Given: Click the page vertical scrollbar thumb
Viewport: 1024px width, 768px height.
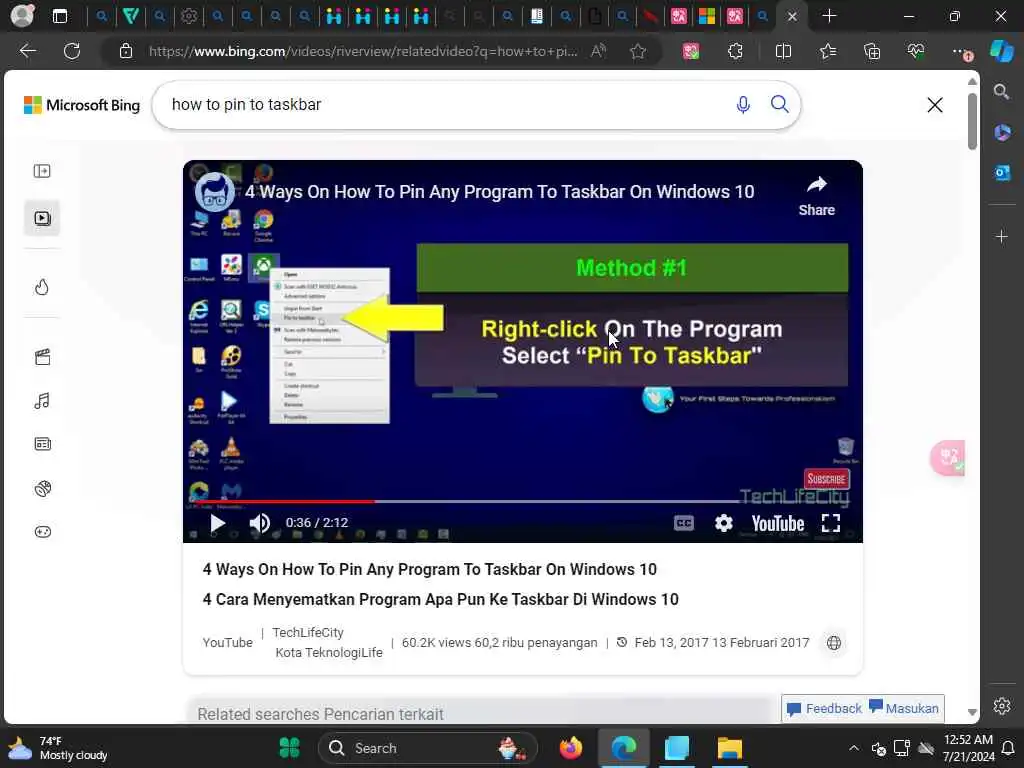Looking at the screenshot, I should (x=972, y=121).
